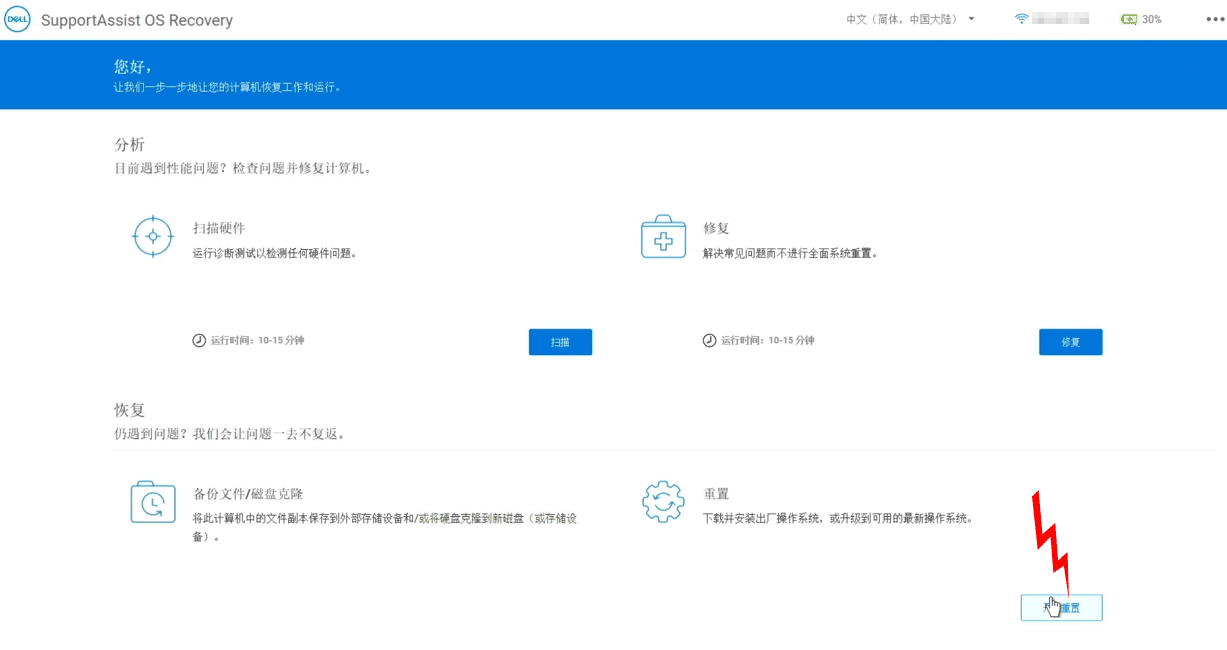Expand the language dropdown arrow
Viewport: 1227px width, 650px height.
(x=971, y=19)
